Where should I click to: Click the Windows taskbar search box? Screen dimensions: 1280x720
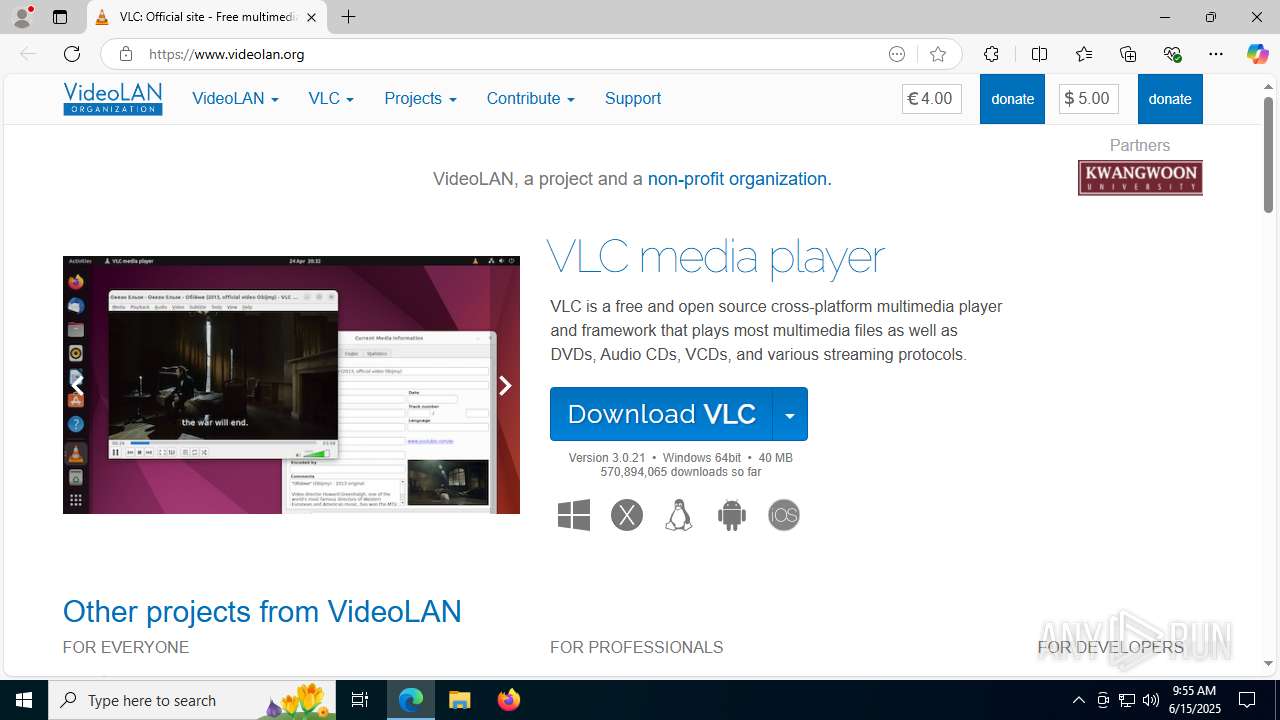[192, 700]
